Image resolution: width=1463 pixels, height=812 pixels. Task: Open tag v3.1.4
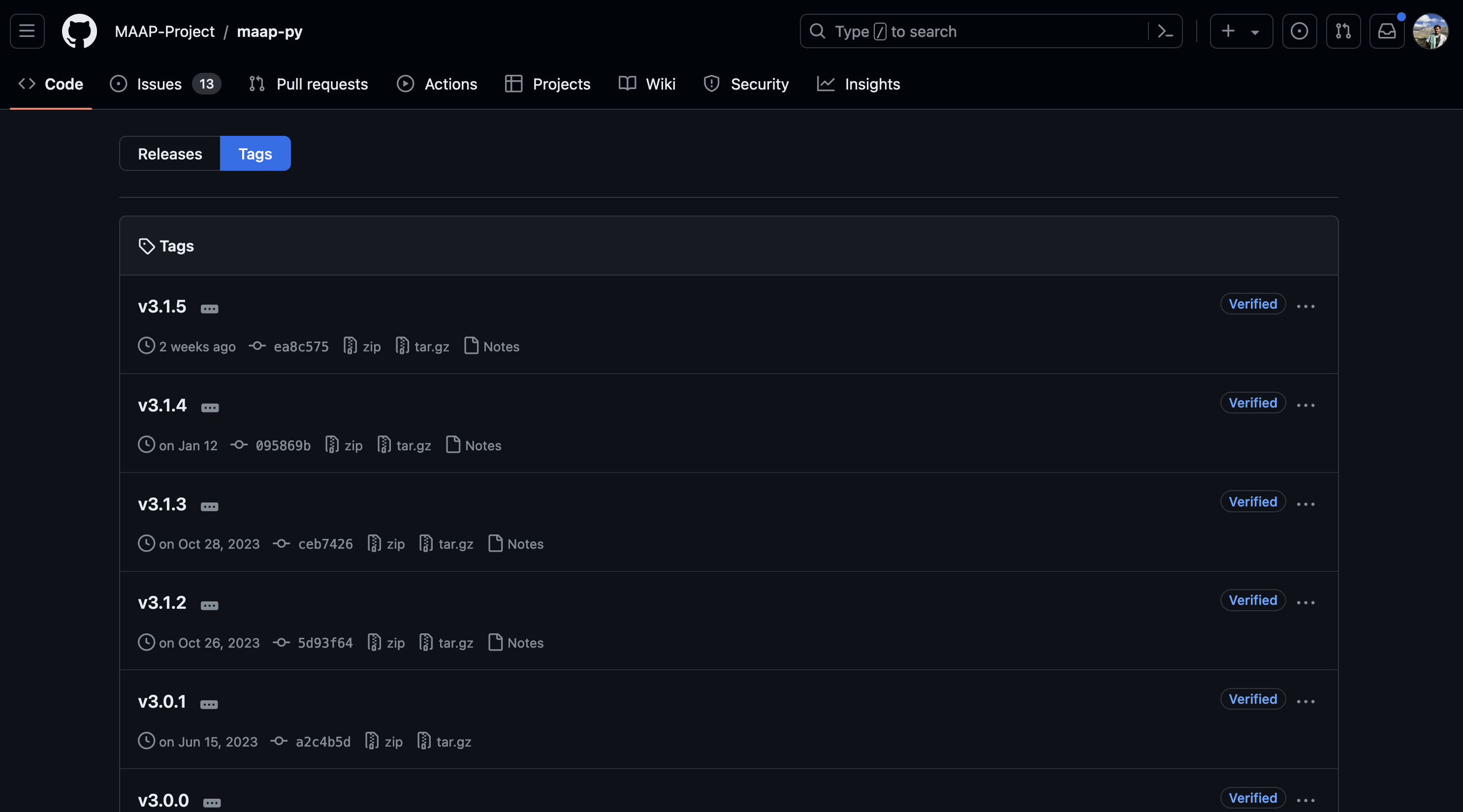[162, 405]
